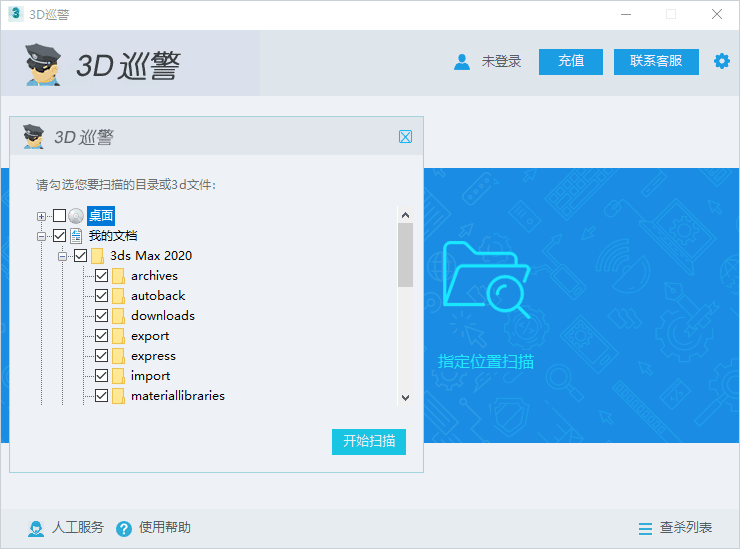Collapse the 3ds Max 2020 folder
The width and height of the screenshot is (740, 549).
pyautogui.click(x=62, y=256)
